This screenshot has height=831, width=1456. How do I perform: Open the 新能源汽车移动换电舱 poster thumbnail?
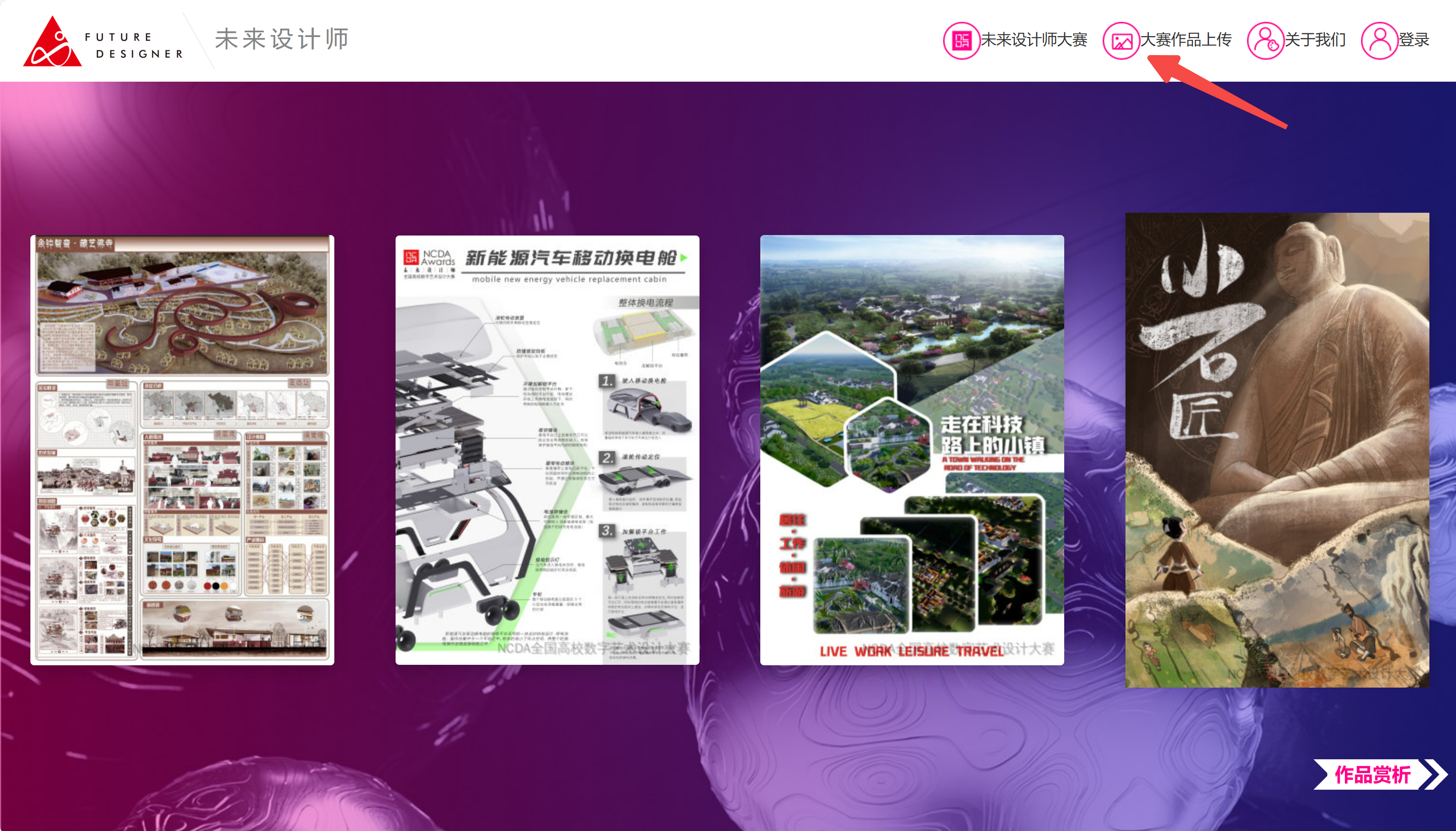[x=548, y=450]
